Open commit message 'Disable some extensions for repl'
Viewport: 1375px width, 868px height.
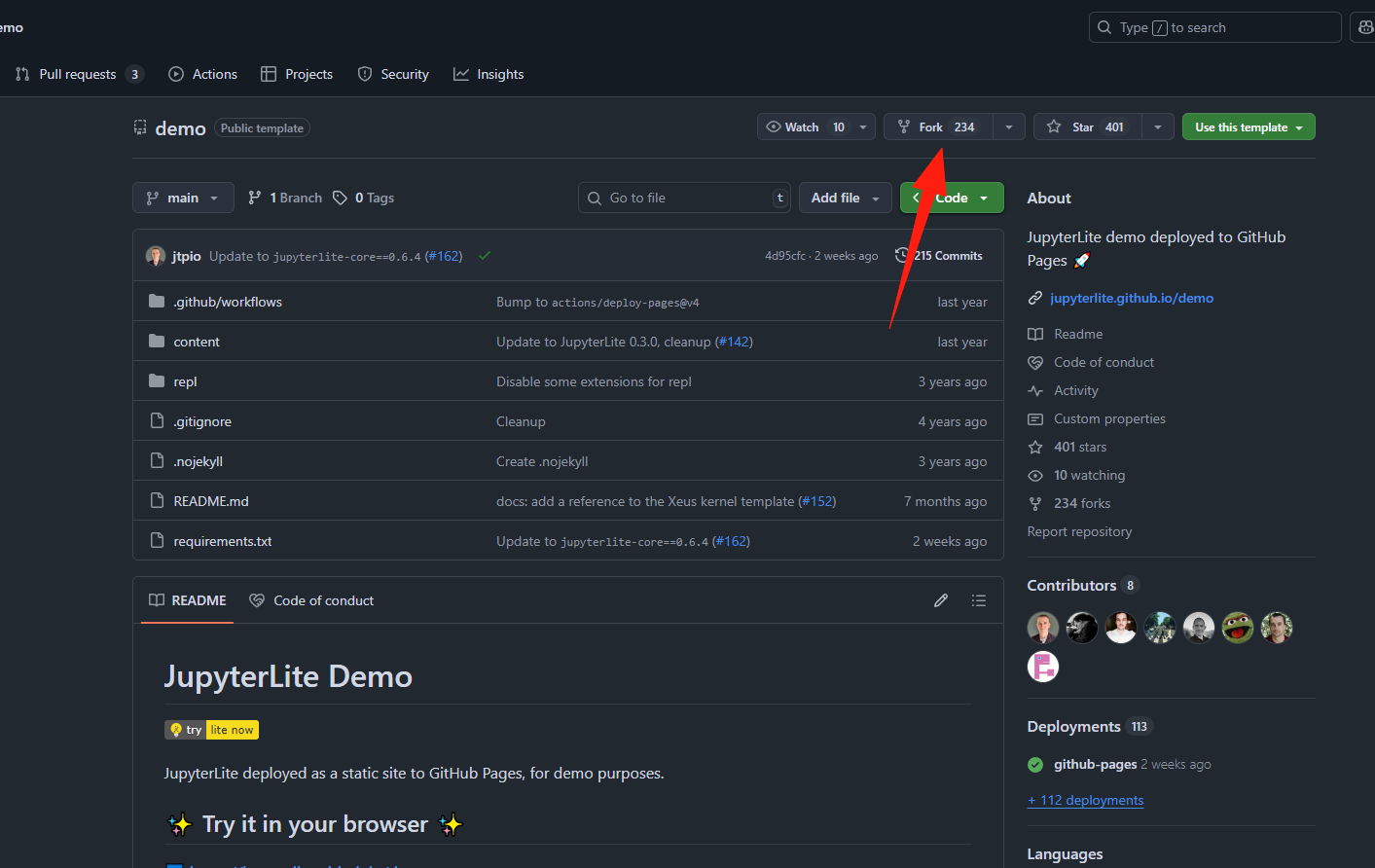594,381
